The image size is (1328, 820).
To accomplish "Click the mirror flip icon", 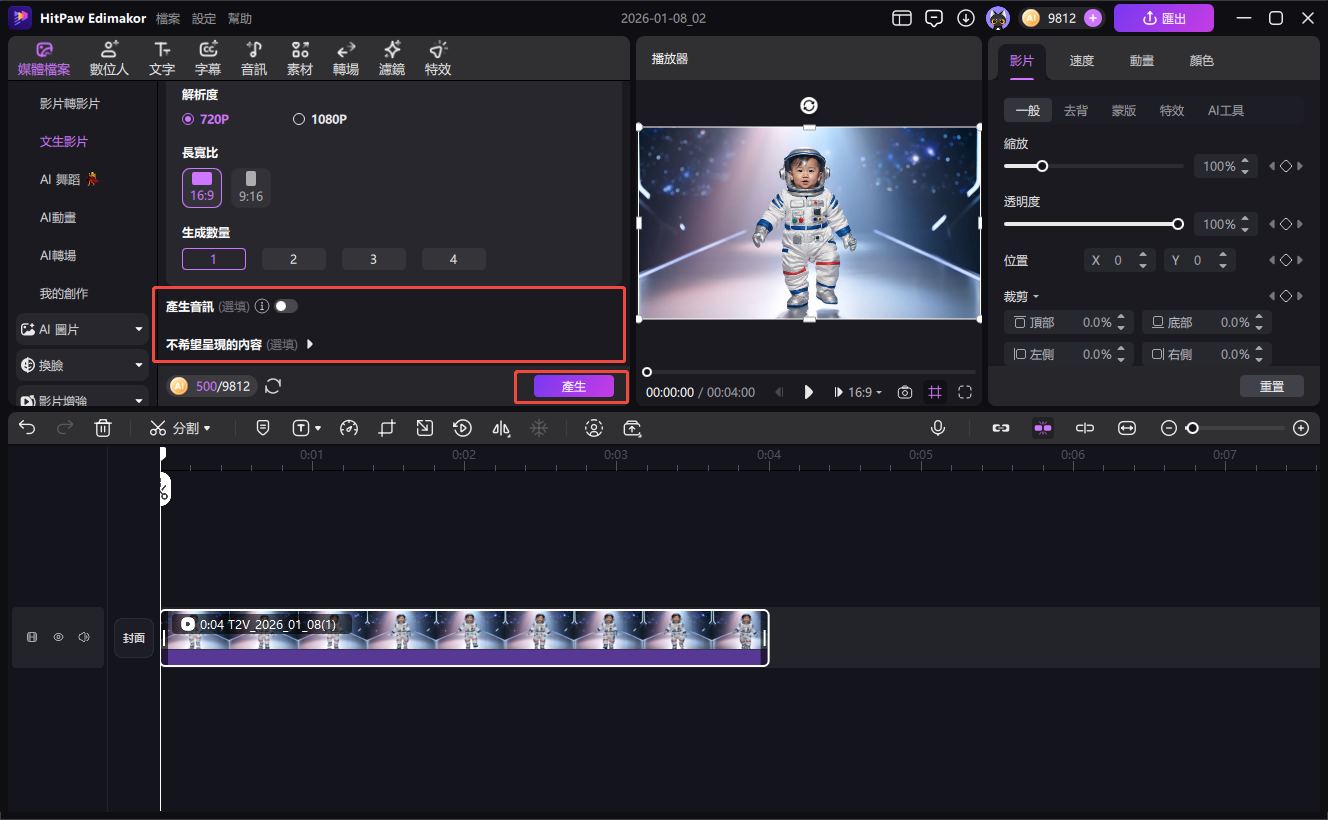I will pos(501,428).
